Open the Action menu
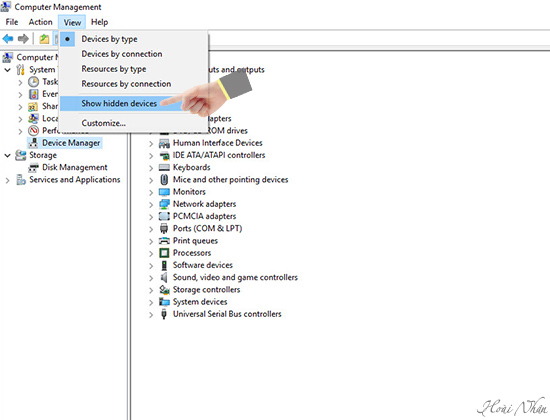 pos(40,22)
